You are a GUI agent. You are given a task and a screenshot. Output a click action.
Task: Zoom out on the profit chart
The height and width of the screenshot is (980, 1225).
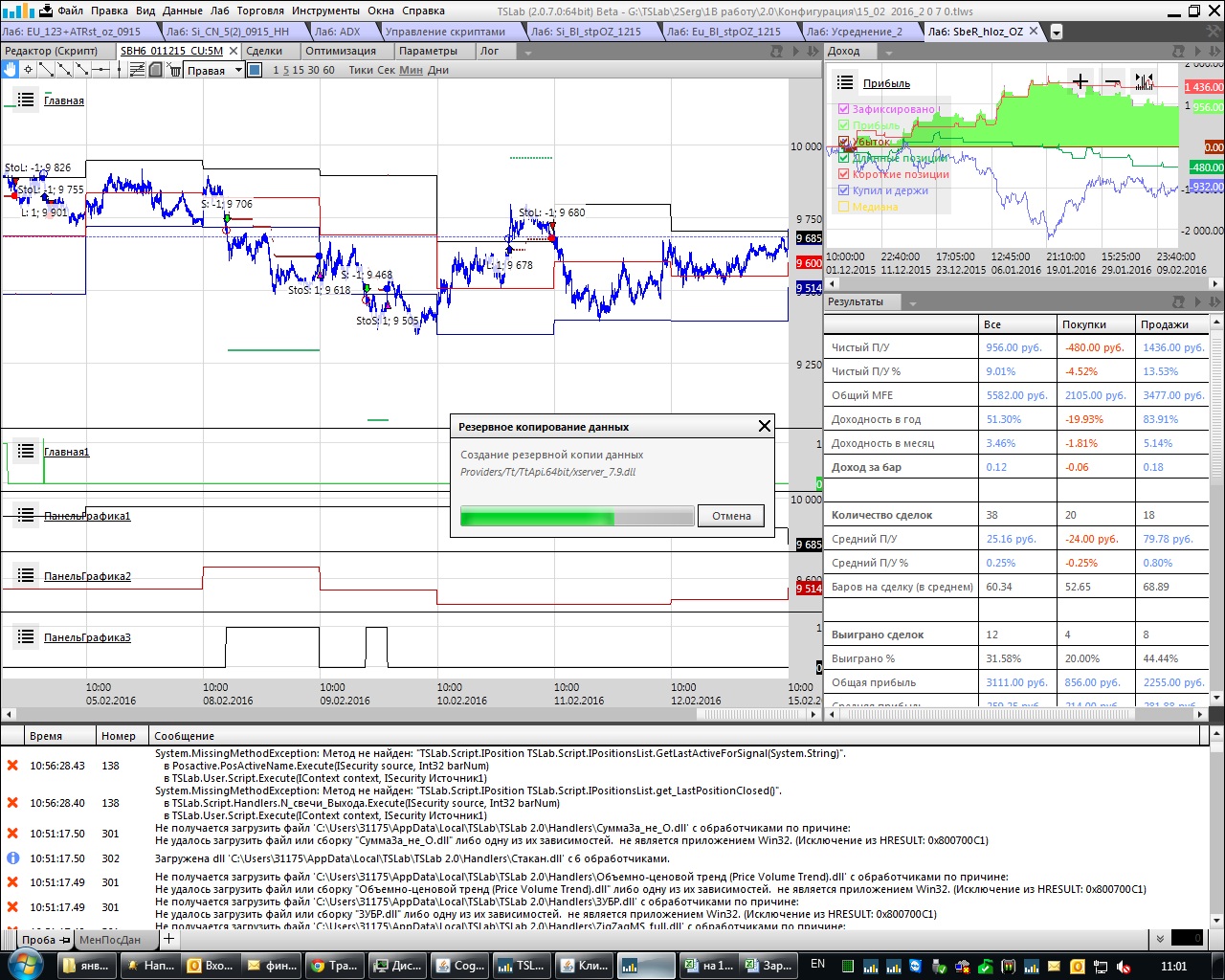(x=1112, y=81)
